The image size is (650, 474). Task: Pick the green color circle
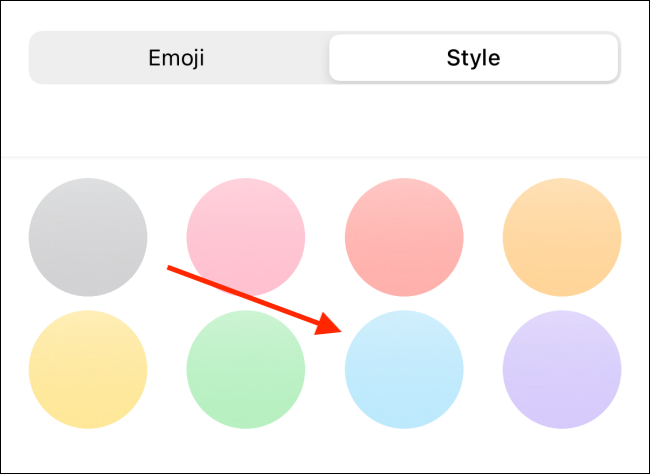(x=246, y=369)
